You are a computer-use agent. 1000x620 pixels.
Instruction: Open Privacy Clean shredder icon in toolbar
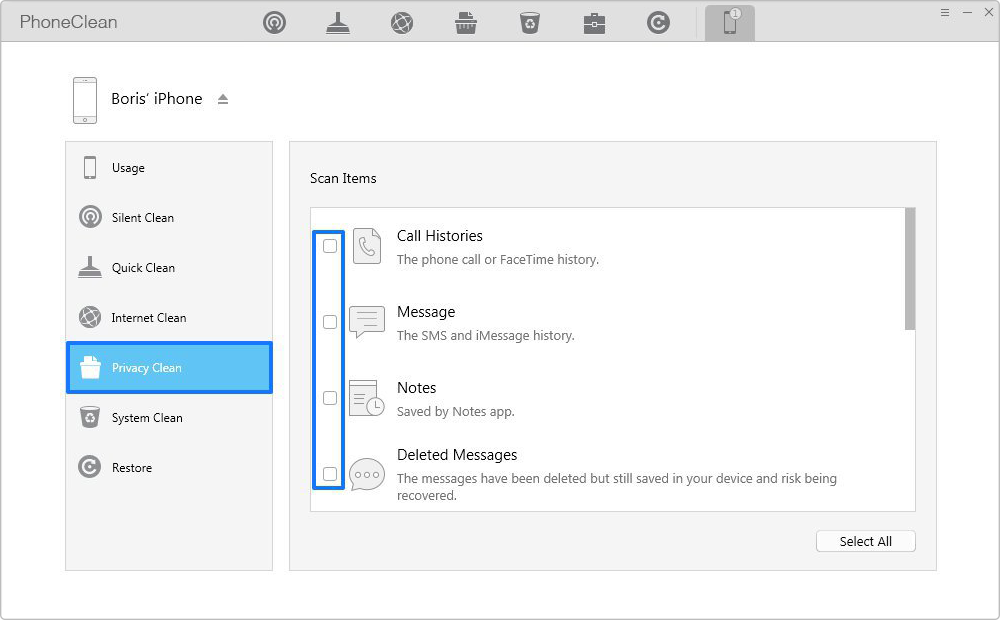click(x=466, y=22)
